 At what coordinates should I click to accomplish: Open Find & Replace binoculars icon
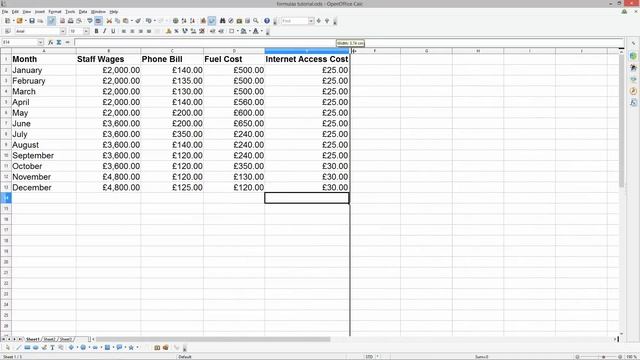(x=222, y=21)
